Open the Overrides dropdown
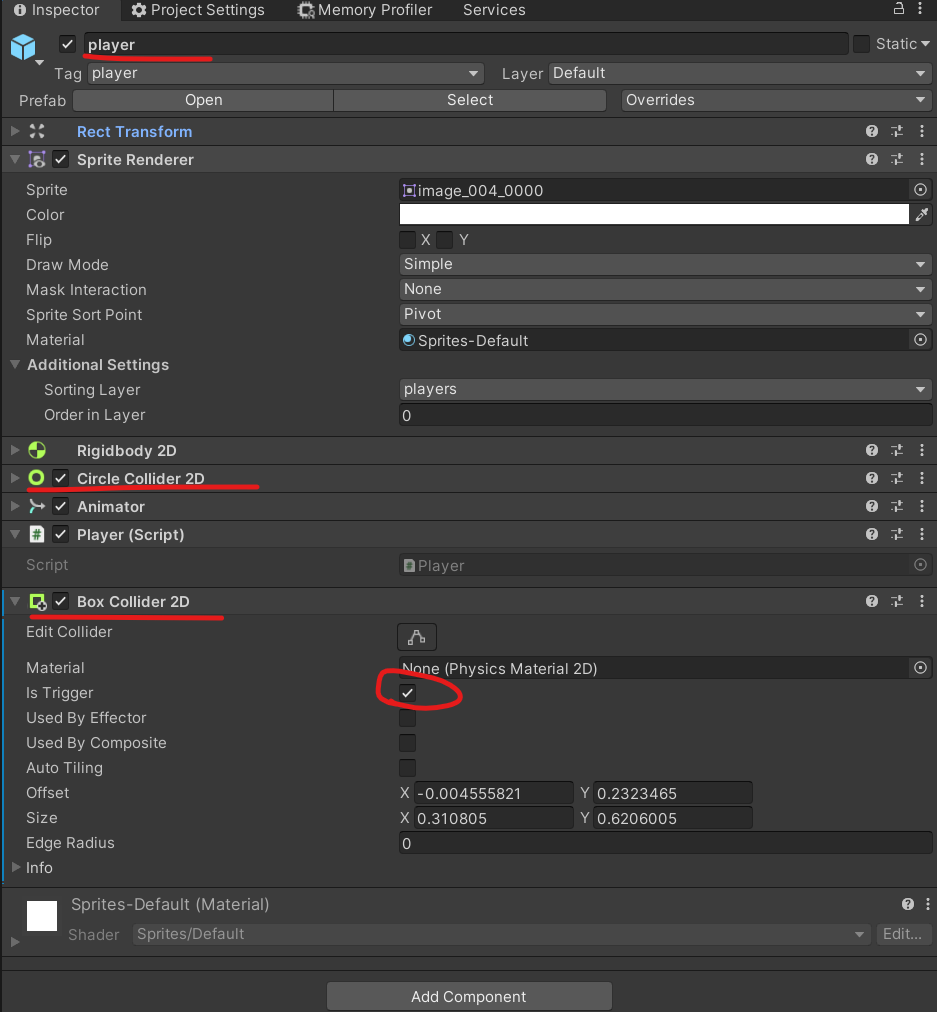The image size is (937, 1012). pyautogui.click(x=776, y=100)
